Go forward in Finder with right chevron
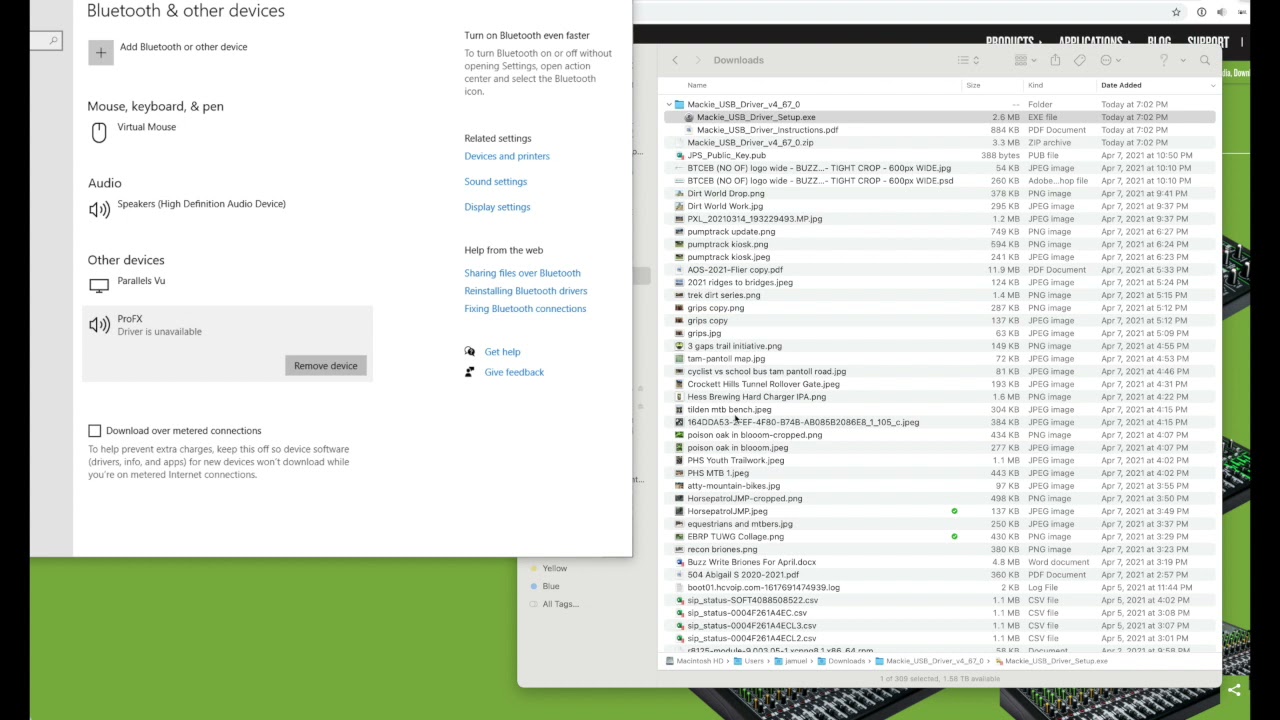This screenshot has height=720, width=1280. point(697,60)
